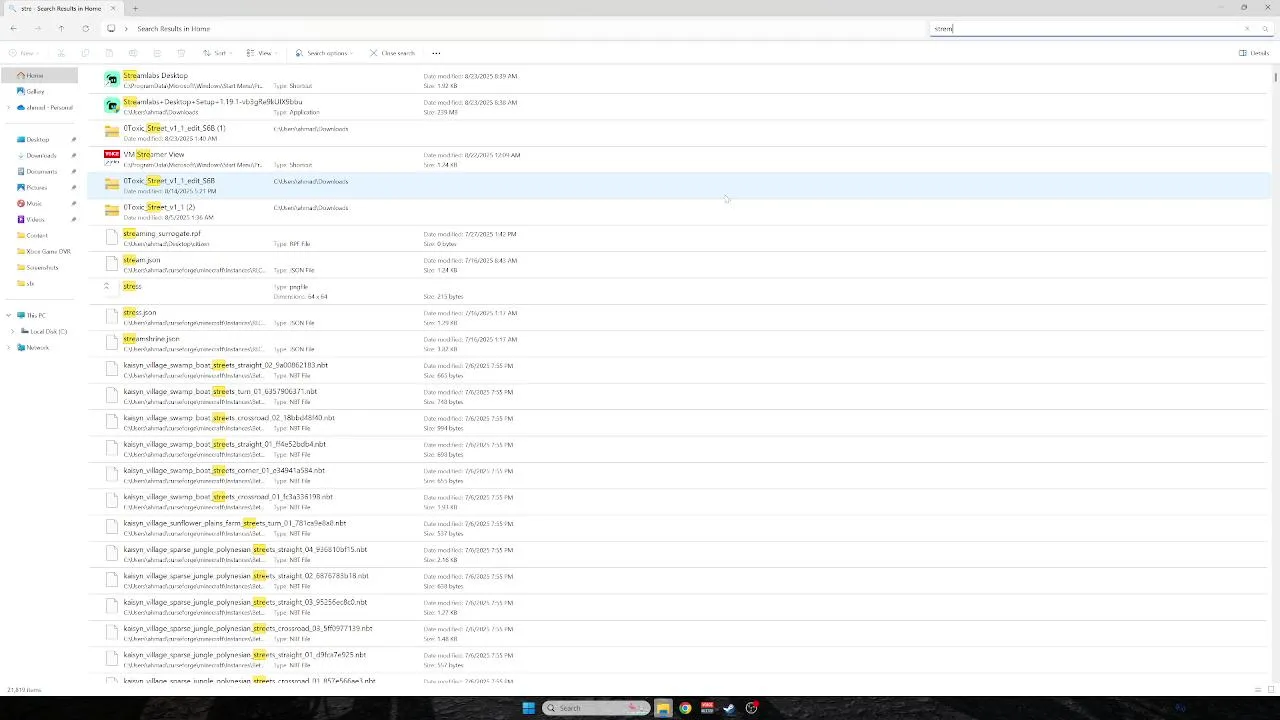The height and width of the screenshot is (720, 1280).
Task: Open the Search options dropdown
Action: 325,53
